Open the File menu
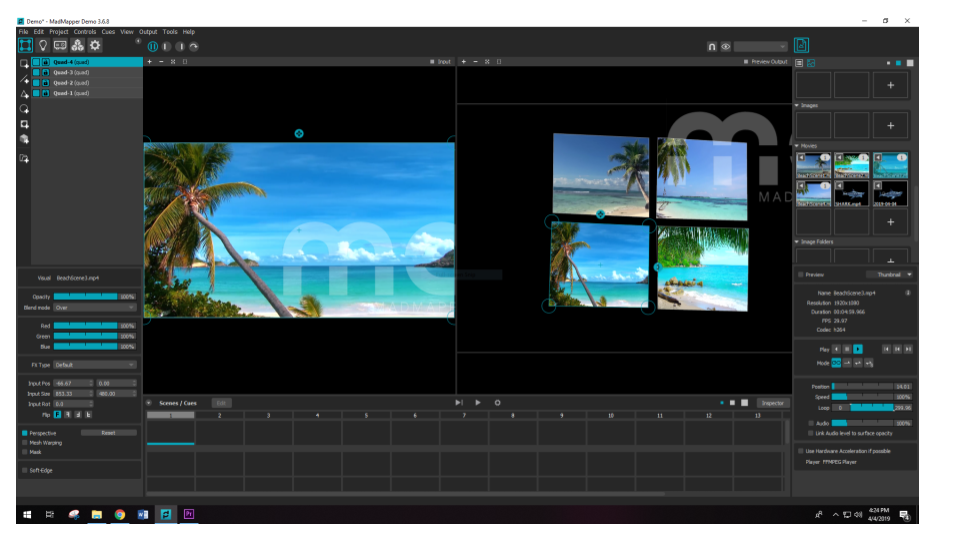Viewport: 960px width, 540px height. (x=23, y=32)
